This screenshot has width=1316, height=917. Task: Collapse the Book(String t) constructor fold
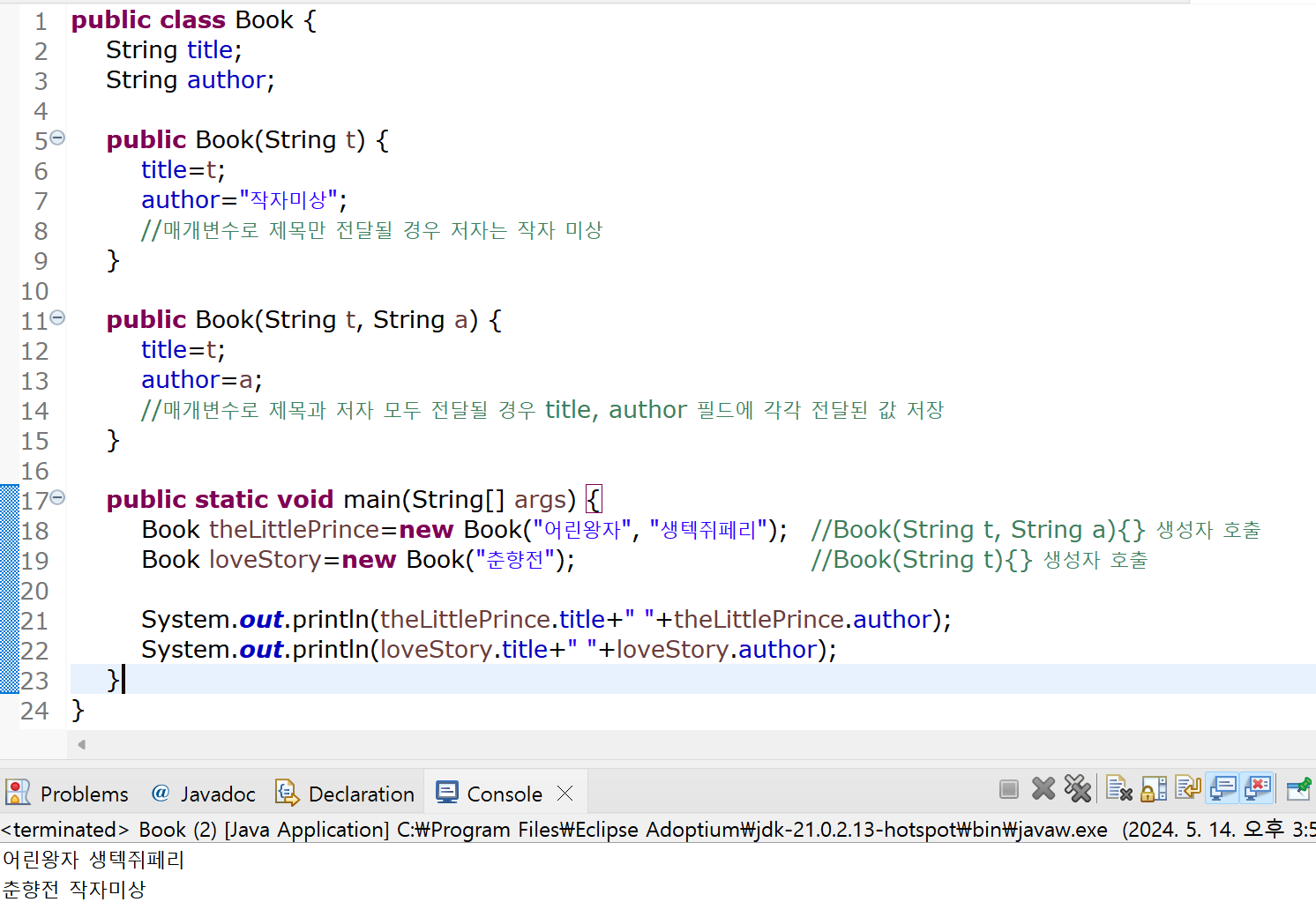[57, 138]
